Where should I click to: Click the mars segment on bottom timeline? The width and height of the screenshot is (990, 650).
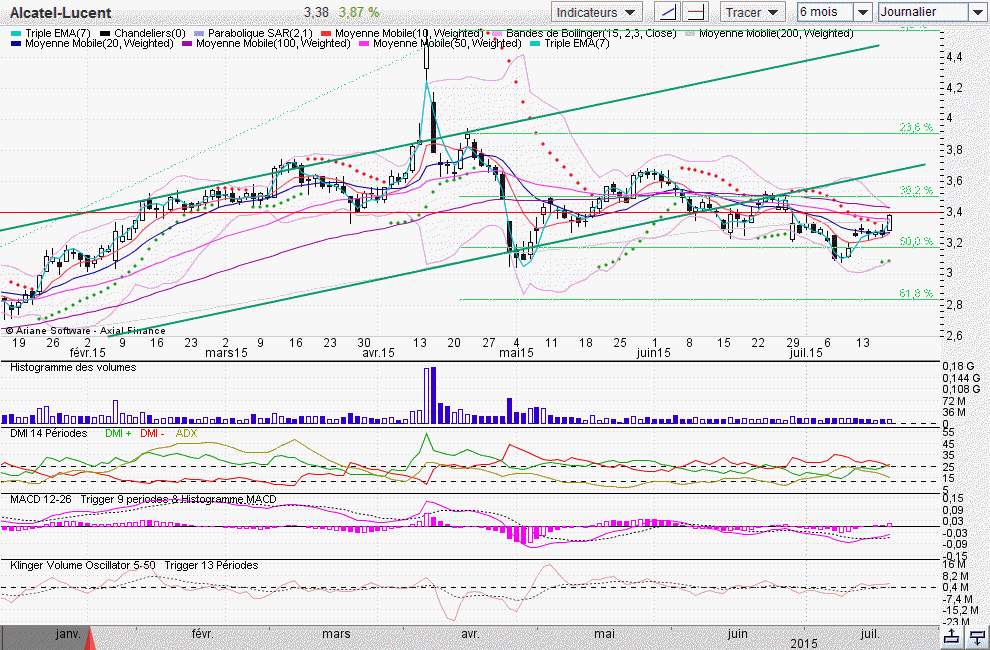336,634
